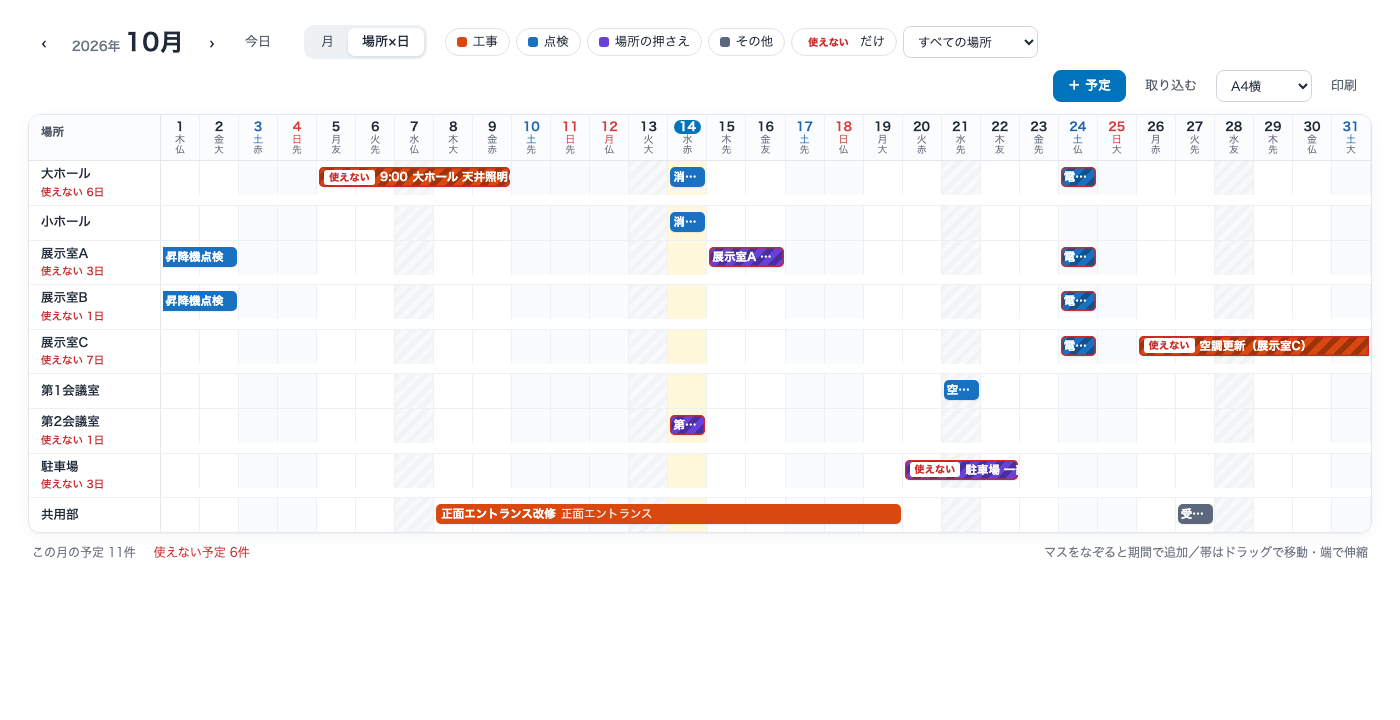
Task: Click the 印刷 print button
Action: [x=1344, y=86]
